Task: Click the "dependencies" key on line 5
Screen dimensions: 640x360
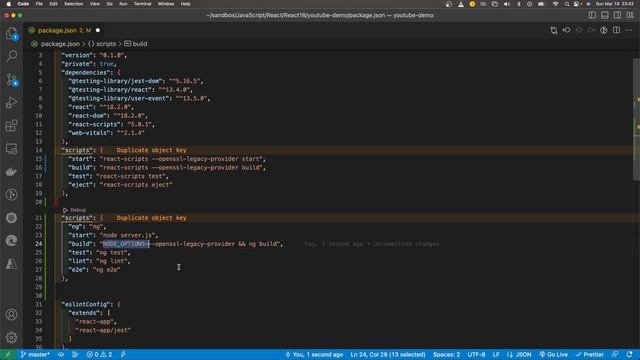Action: (86, 72)
